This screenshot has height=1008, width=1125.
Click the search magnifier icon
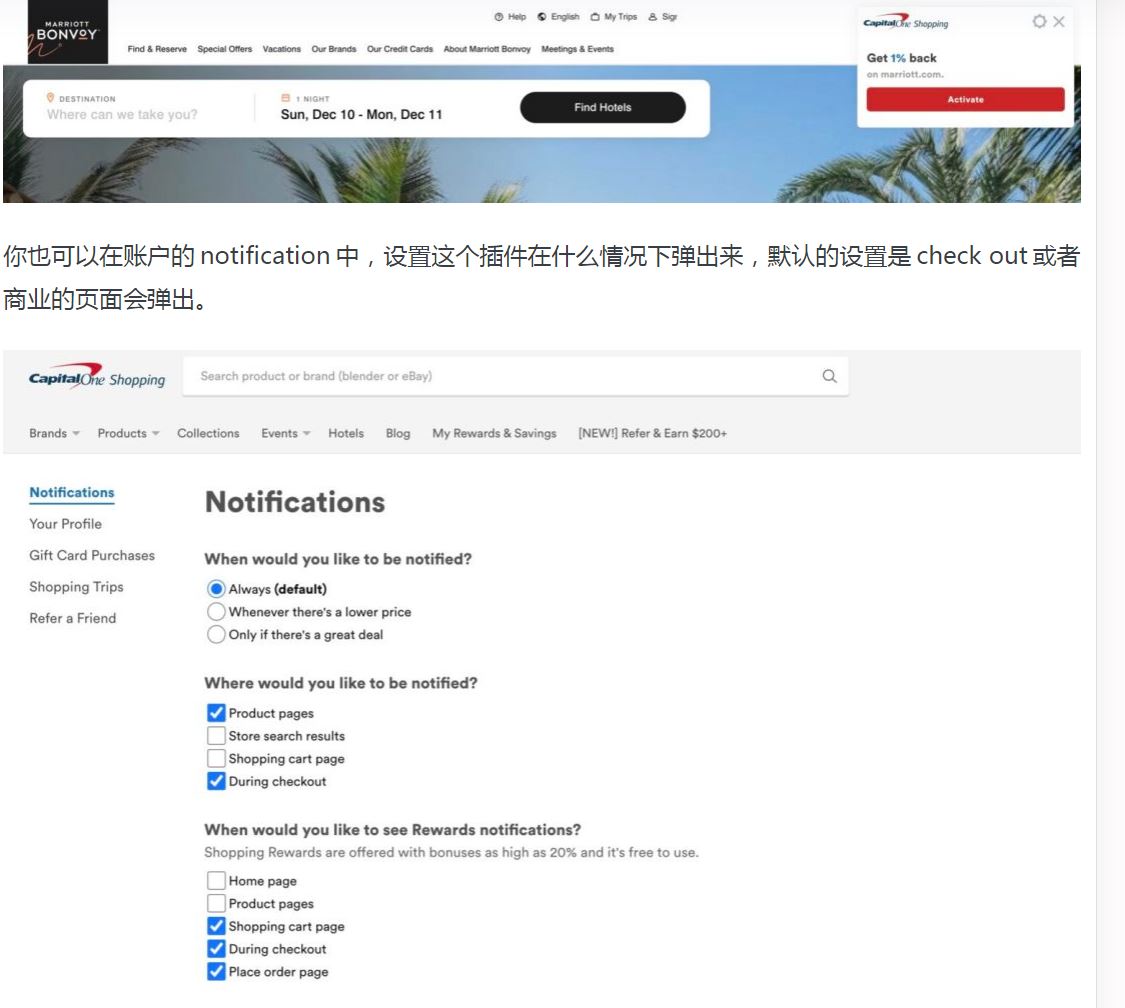[829, 377]
